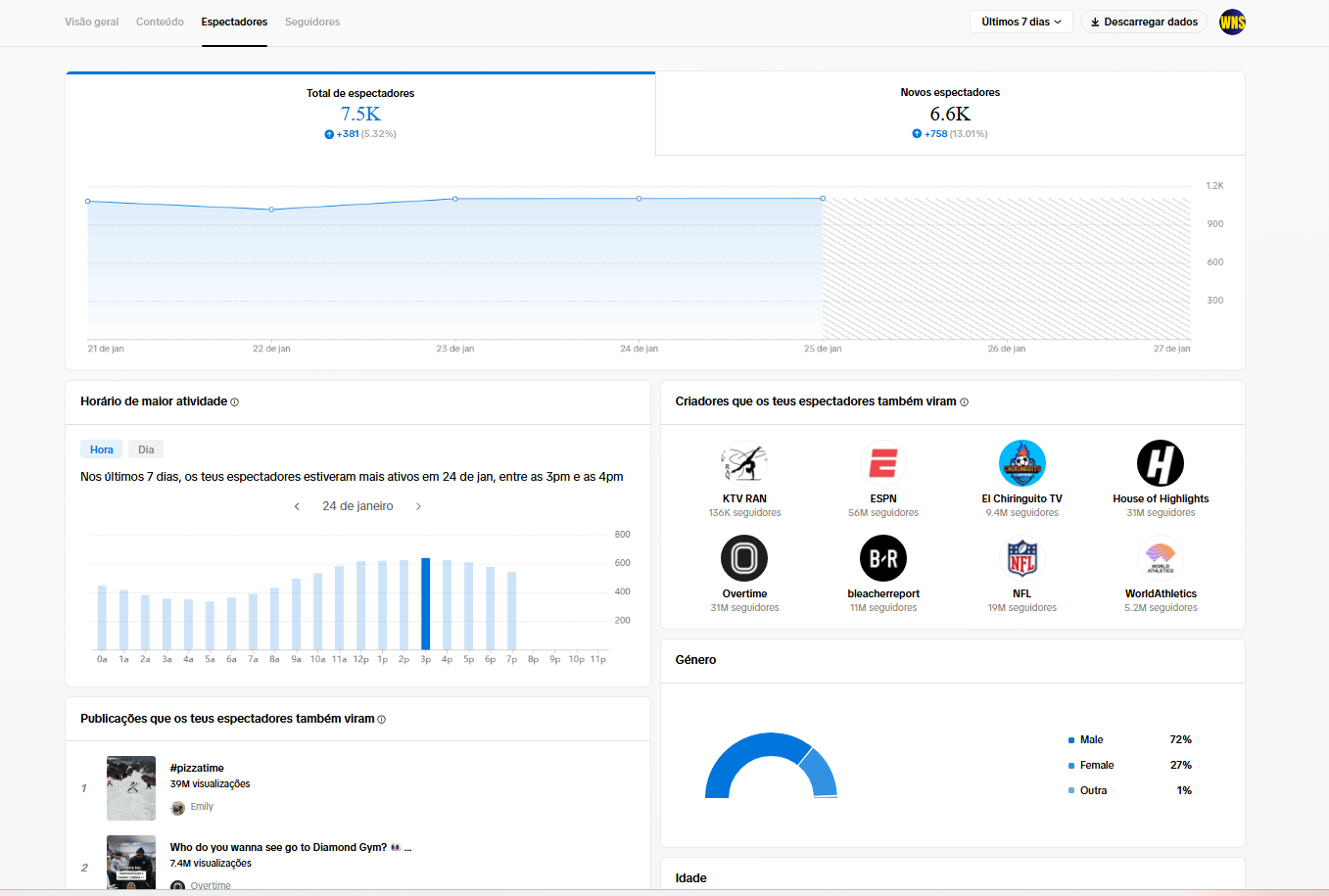The image size is (1329, 896).
Task: Open the KTV RAN creator icon
Action: [x=744, y=463]
